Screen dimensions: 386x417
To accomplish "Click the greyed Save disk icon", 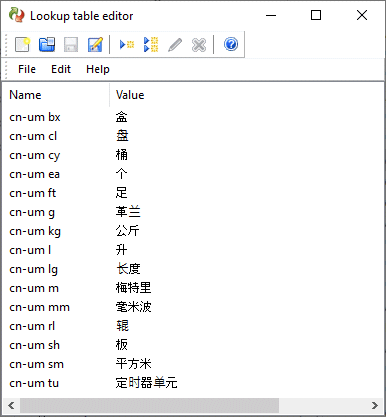I will 71,44.
